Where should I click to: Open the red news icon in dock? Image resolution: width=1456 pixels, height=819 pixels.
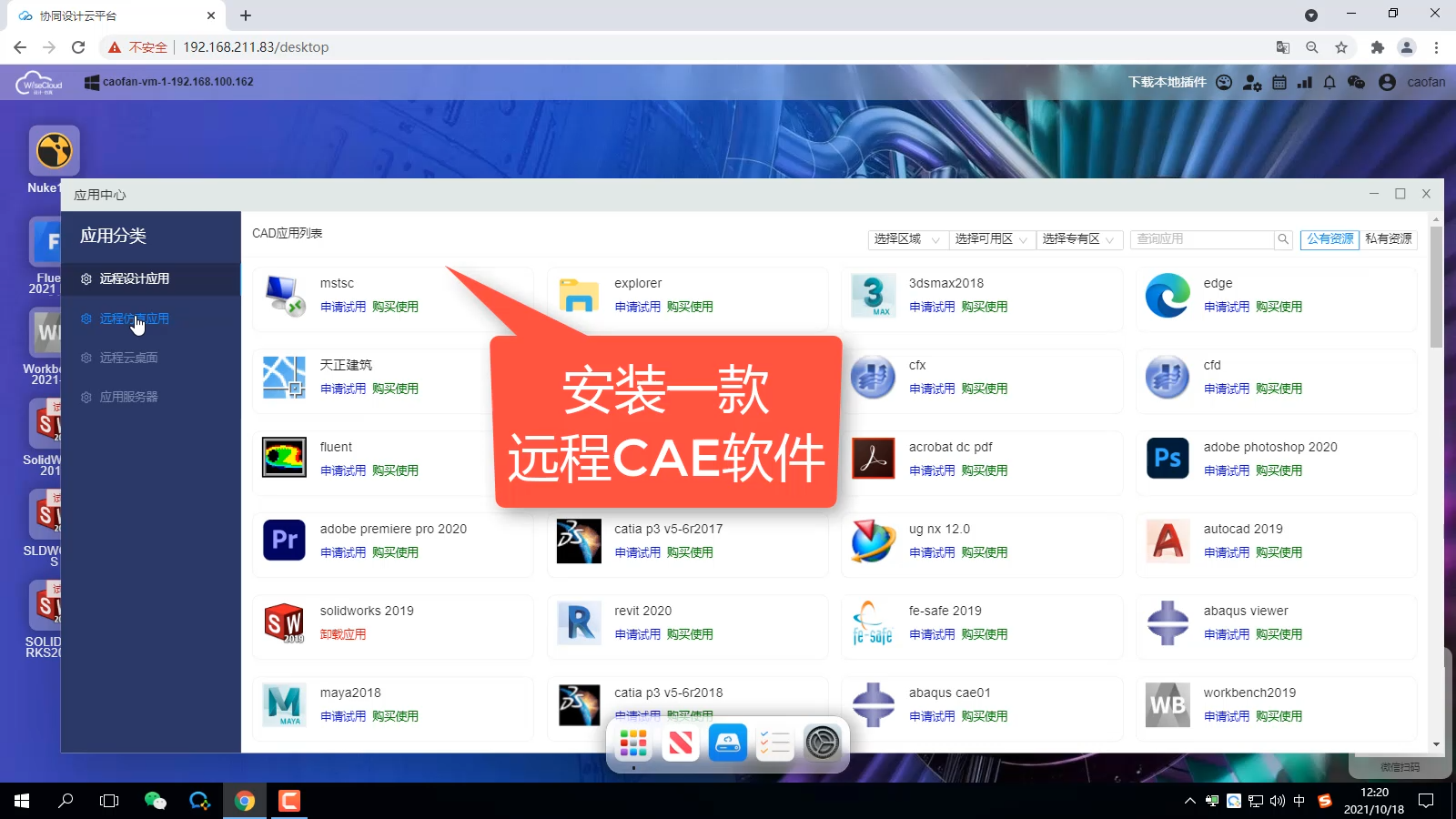tap(681, 744)
